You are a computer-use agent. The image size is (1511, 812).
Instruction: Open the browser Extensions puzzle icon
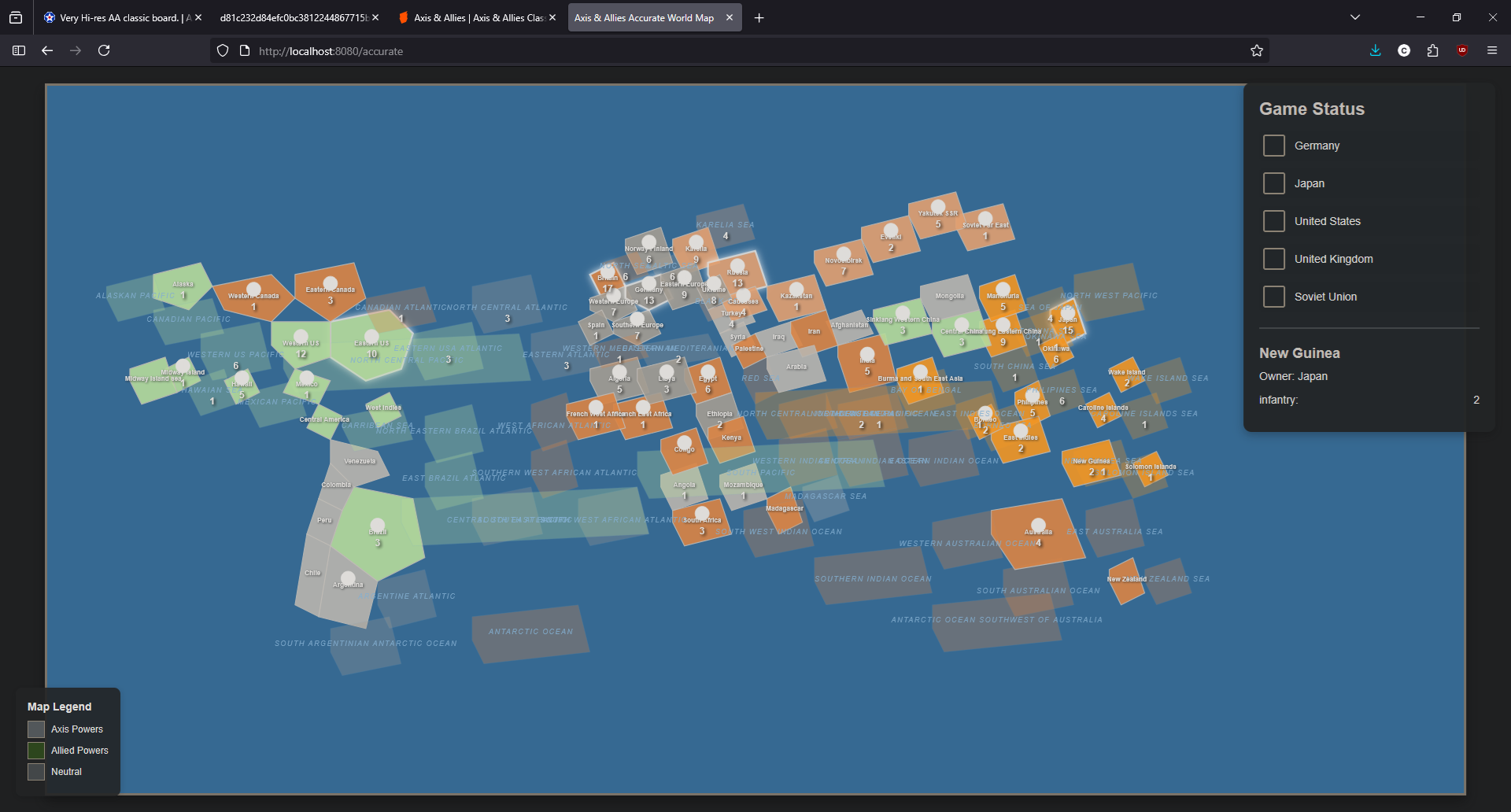1433,50
